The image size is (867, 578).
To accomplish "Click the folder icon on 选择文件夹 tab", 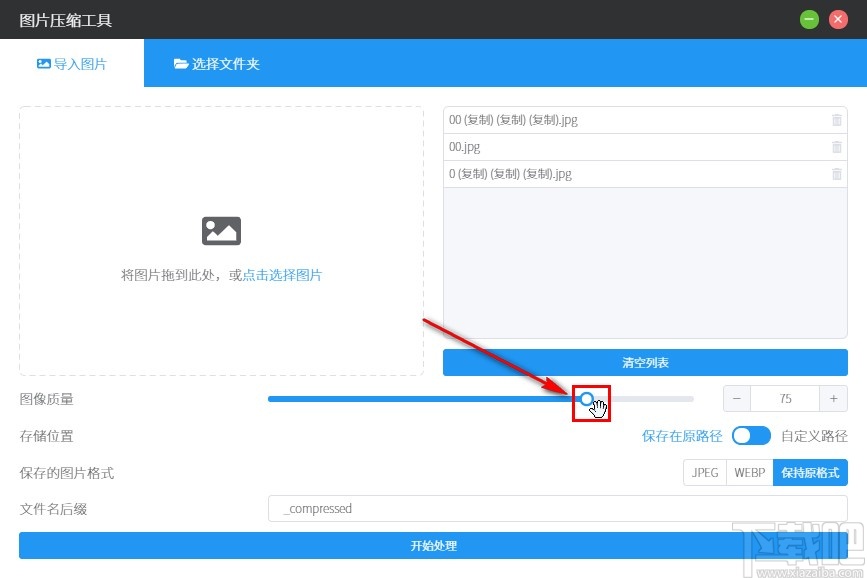I will (x=182, y=61).
